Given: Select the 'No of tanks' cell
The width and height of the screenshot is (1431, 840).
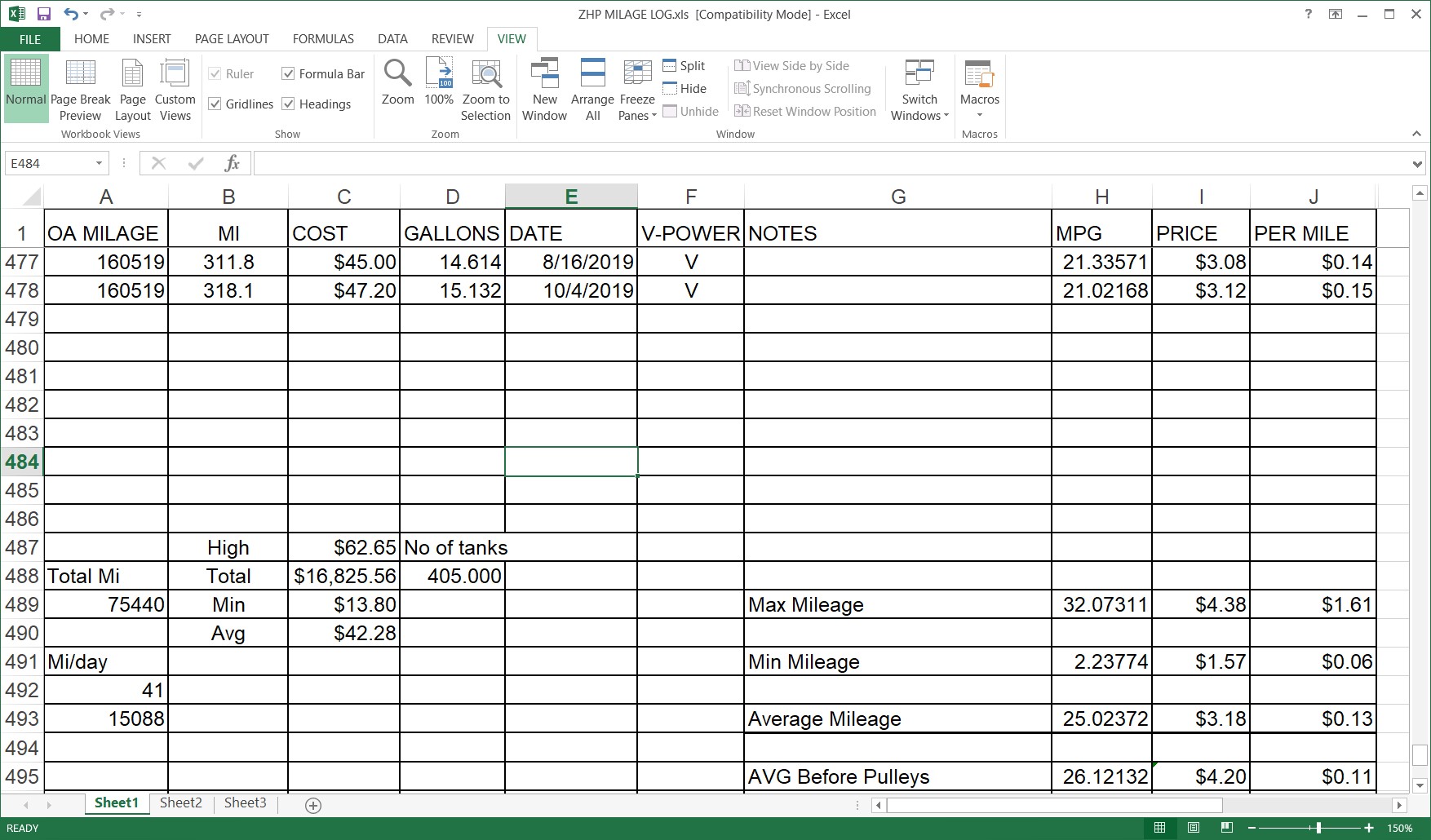Looking at the screenshot, I should point(455,547).
